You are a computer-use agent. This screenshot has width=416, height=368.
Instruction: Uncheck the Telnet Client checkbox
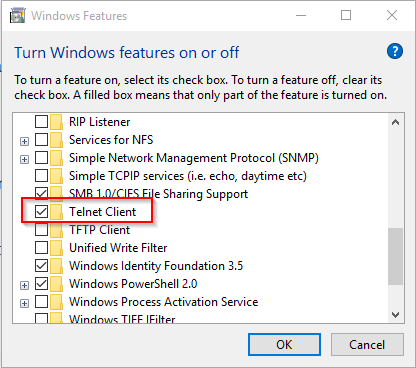(x=41, y=212)
